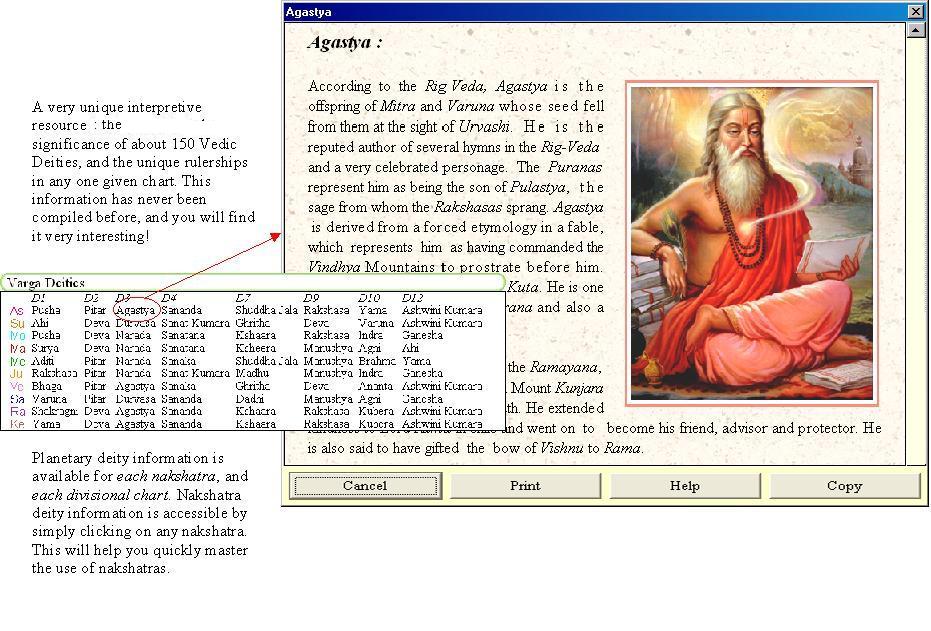This screenshot has height=631, width=931.
Task: Click the Ju row label
Action: point(17,374)
